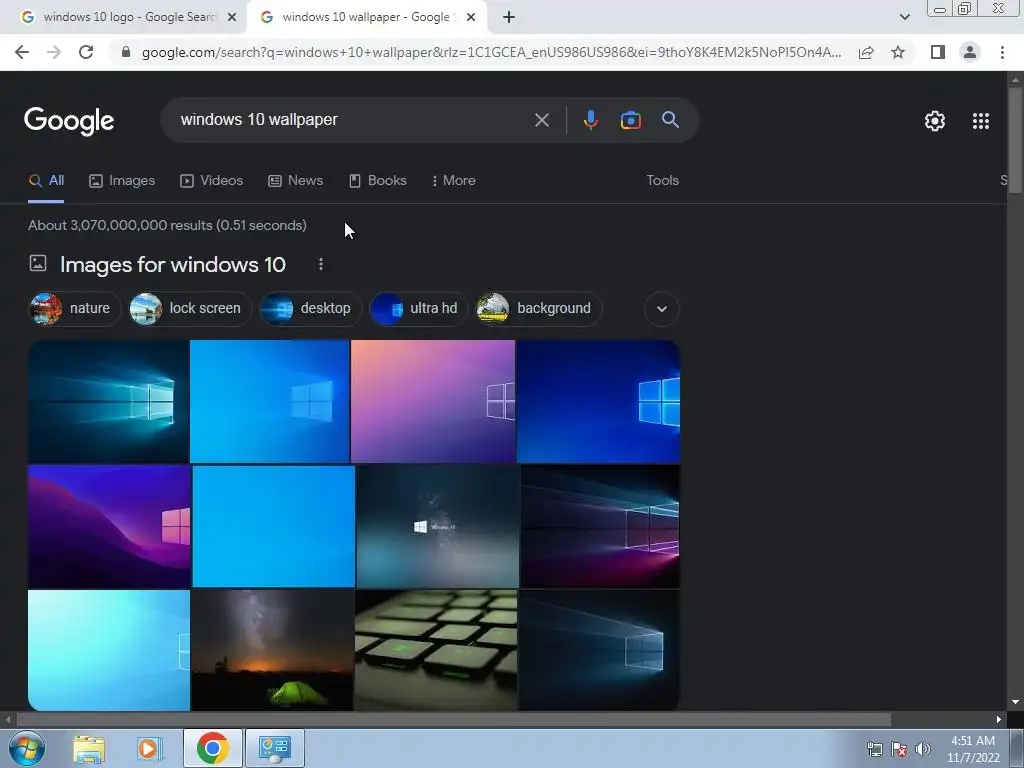
Task: Expand more image filter chips
Action: tap(662, 308)
